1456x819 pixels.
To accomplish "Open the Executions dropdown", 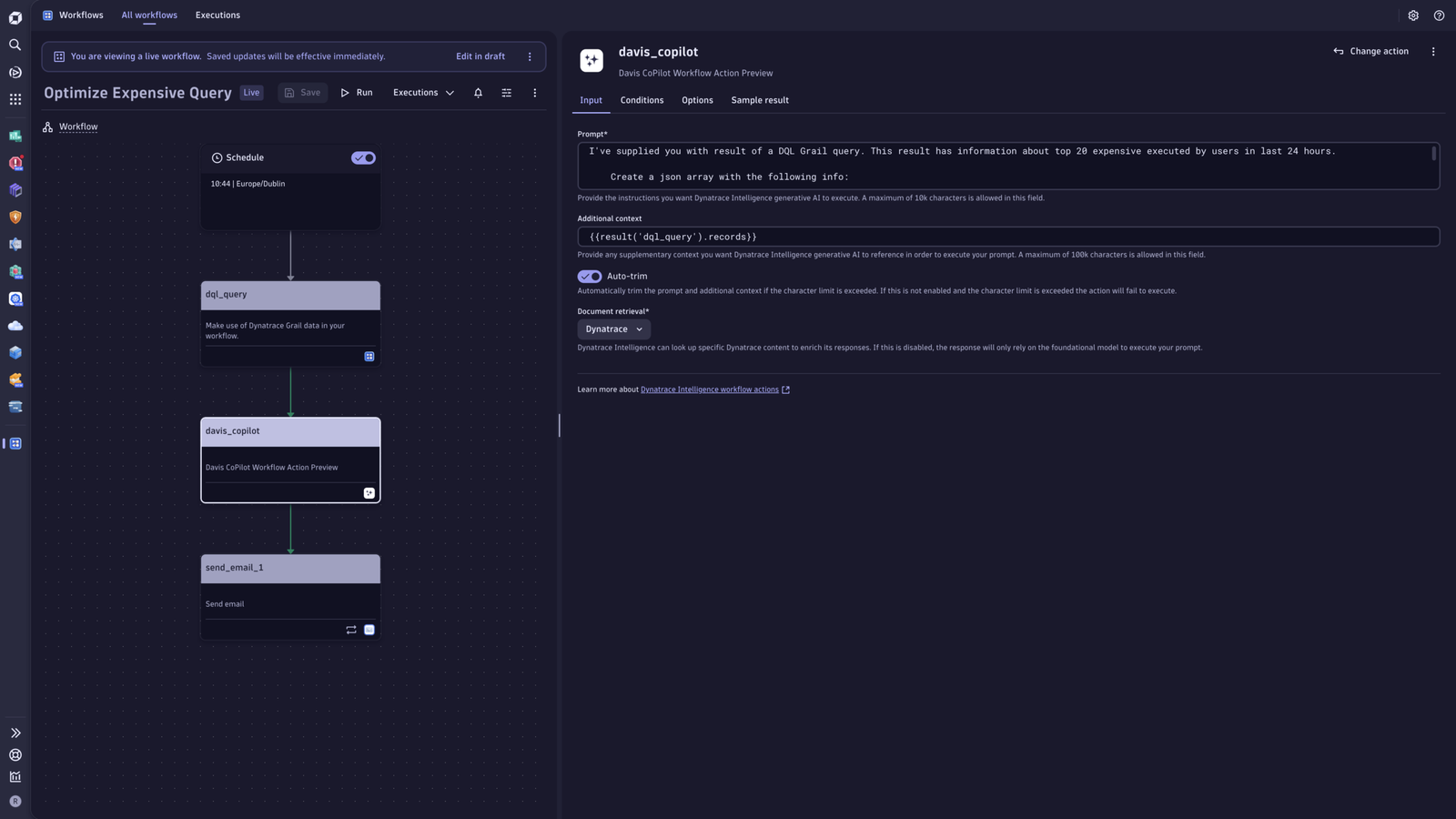I will 423,93.
